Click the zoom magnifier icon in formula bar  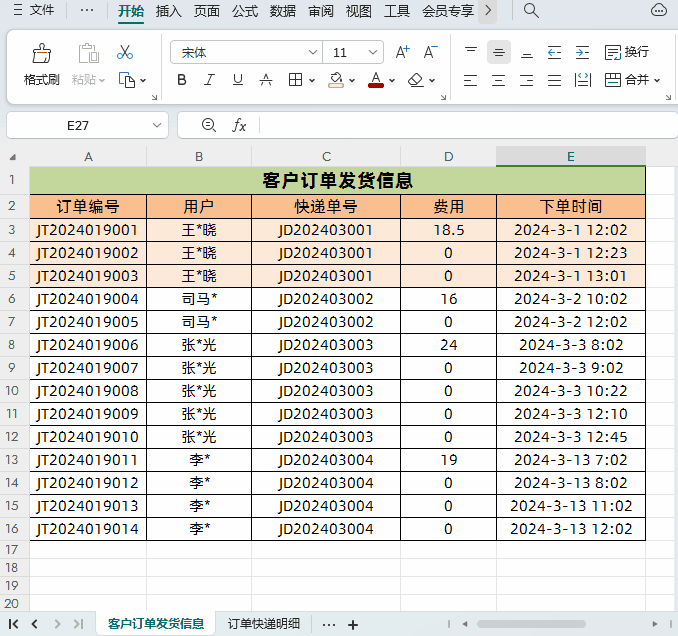[x=209, y=125]
